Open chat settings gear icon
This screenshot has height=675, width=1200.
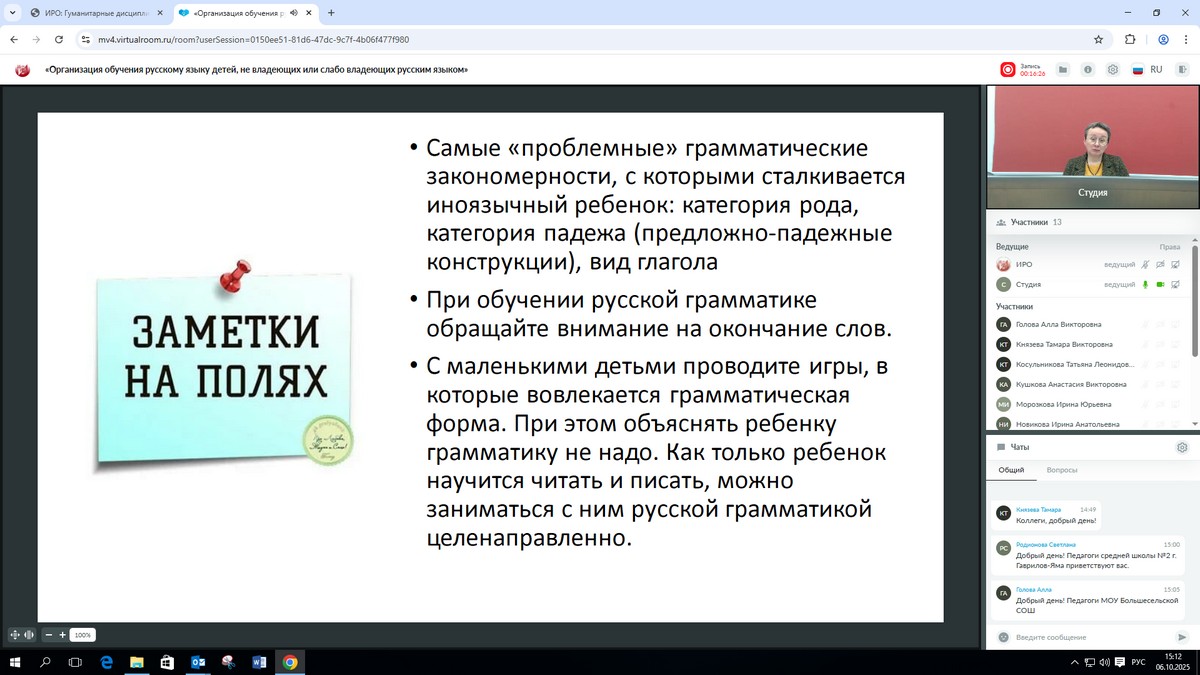coord(1182,448)
